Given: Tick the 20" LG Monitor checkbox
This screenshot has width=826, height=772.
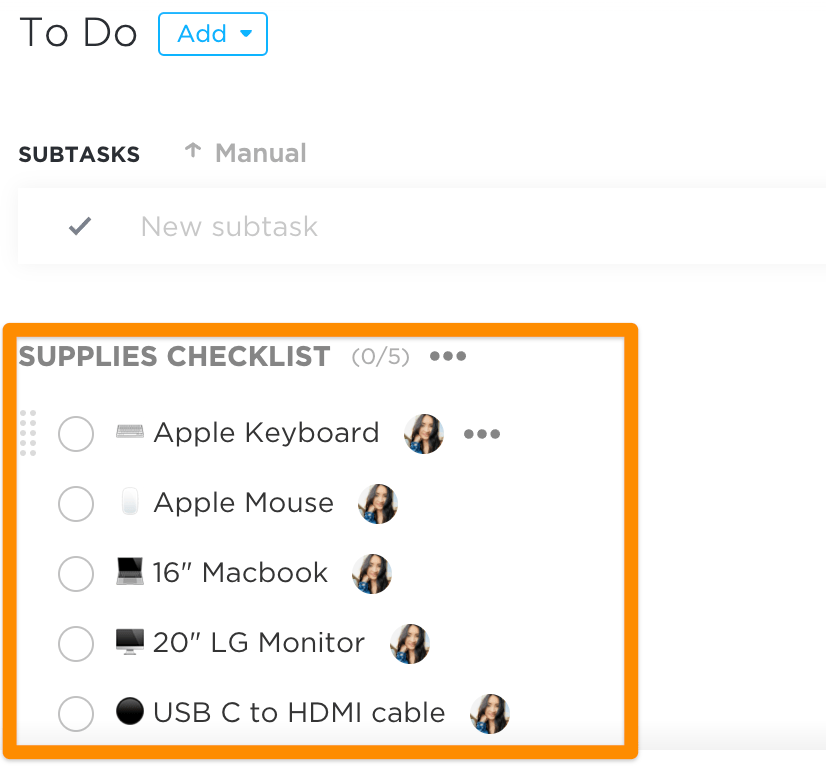Looking at the screenshot, I should point(76,644).
